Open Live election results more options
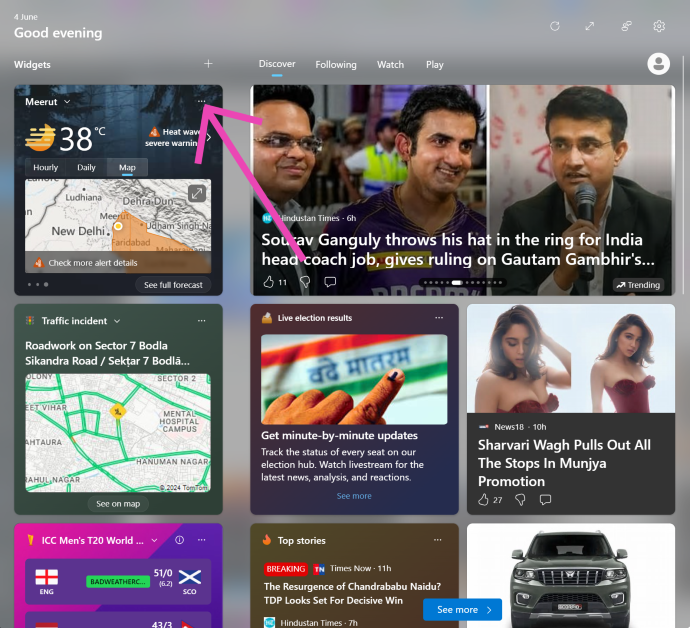This screenshot has width=690, height=628. pyautogui.click(x=439, y=318)
